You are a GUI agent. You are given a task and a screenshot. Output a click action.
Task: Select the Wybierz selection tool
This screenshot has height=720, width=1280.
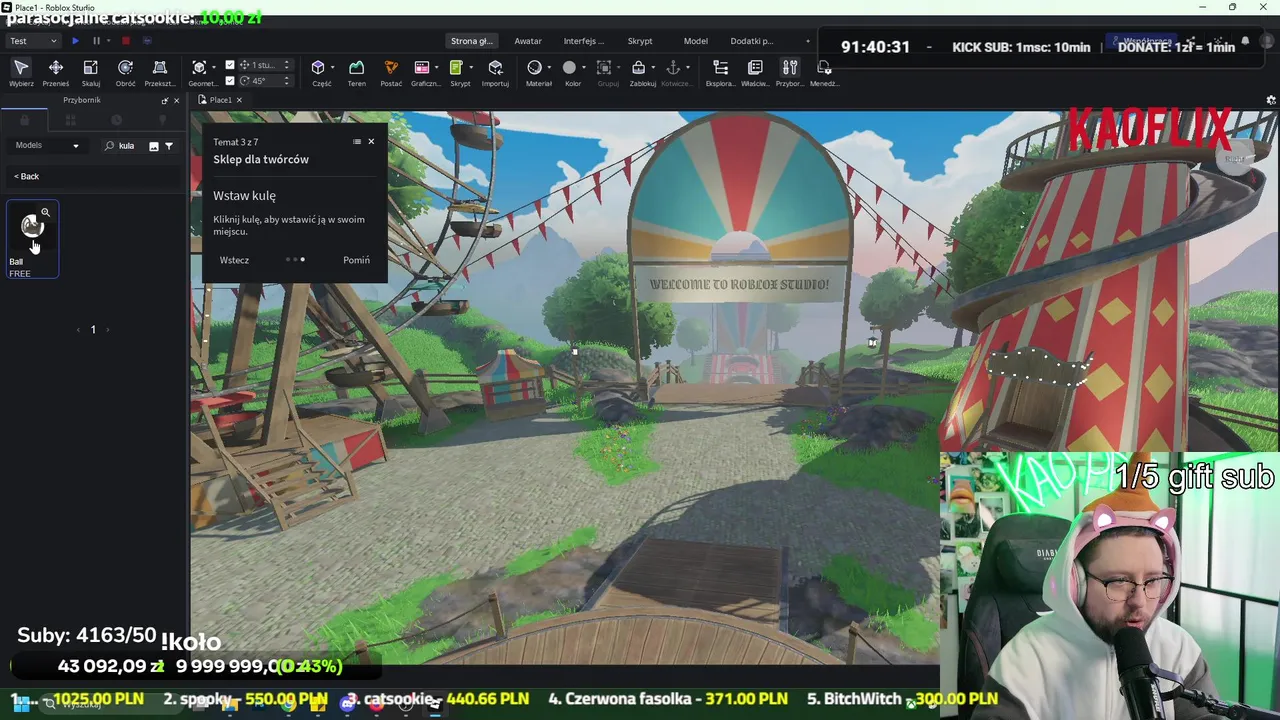pos(21,72)
